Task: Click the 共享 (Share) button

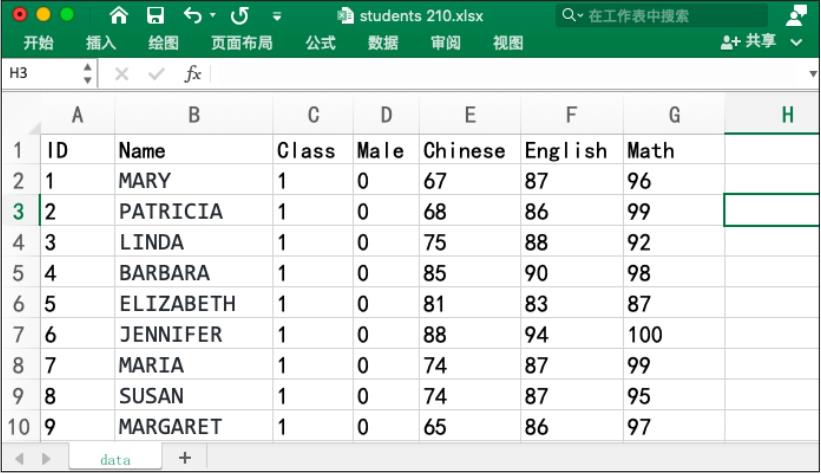Action: click(750, 42)
